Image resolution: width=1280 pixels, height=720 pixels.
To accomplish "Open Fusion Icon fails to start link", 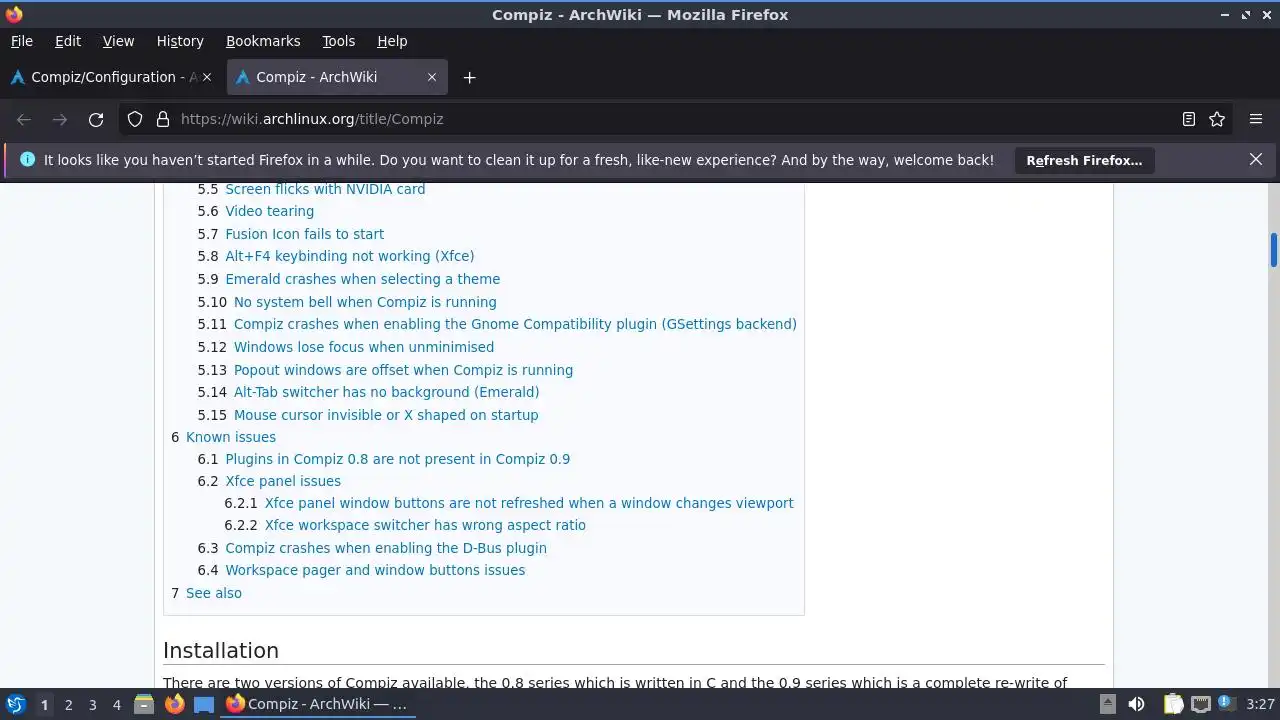I will click(x=304, y=234).
